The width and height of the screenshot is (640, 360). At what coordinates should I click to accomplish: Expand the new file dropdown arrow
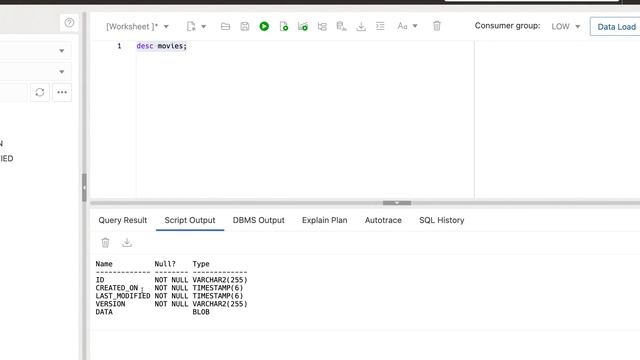click(x=204, y=27)
